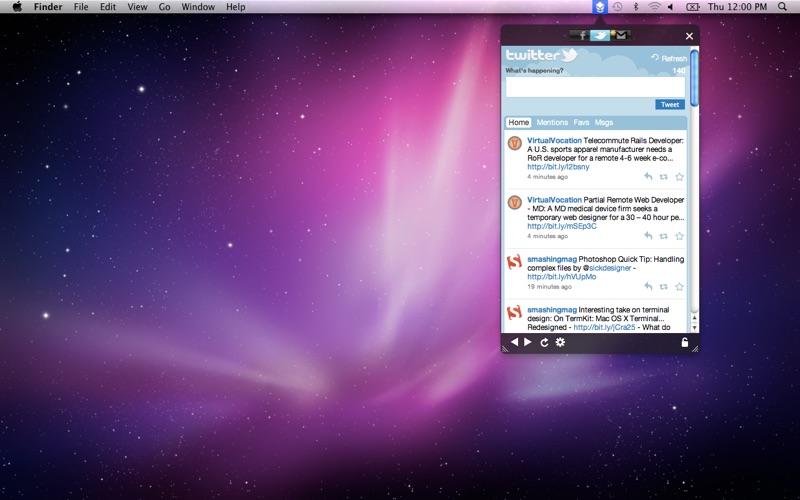Click the 19 minutes ago timestamp
Viewport: 800px width, 500px height.
(x=549, y=287)
